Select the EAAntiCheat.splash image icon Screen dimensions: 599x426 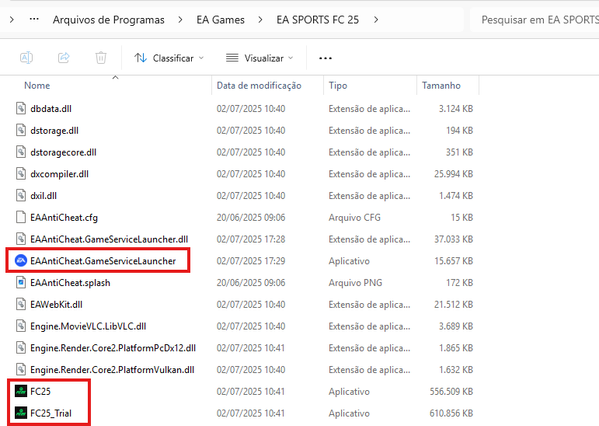tap(21, 282)
